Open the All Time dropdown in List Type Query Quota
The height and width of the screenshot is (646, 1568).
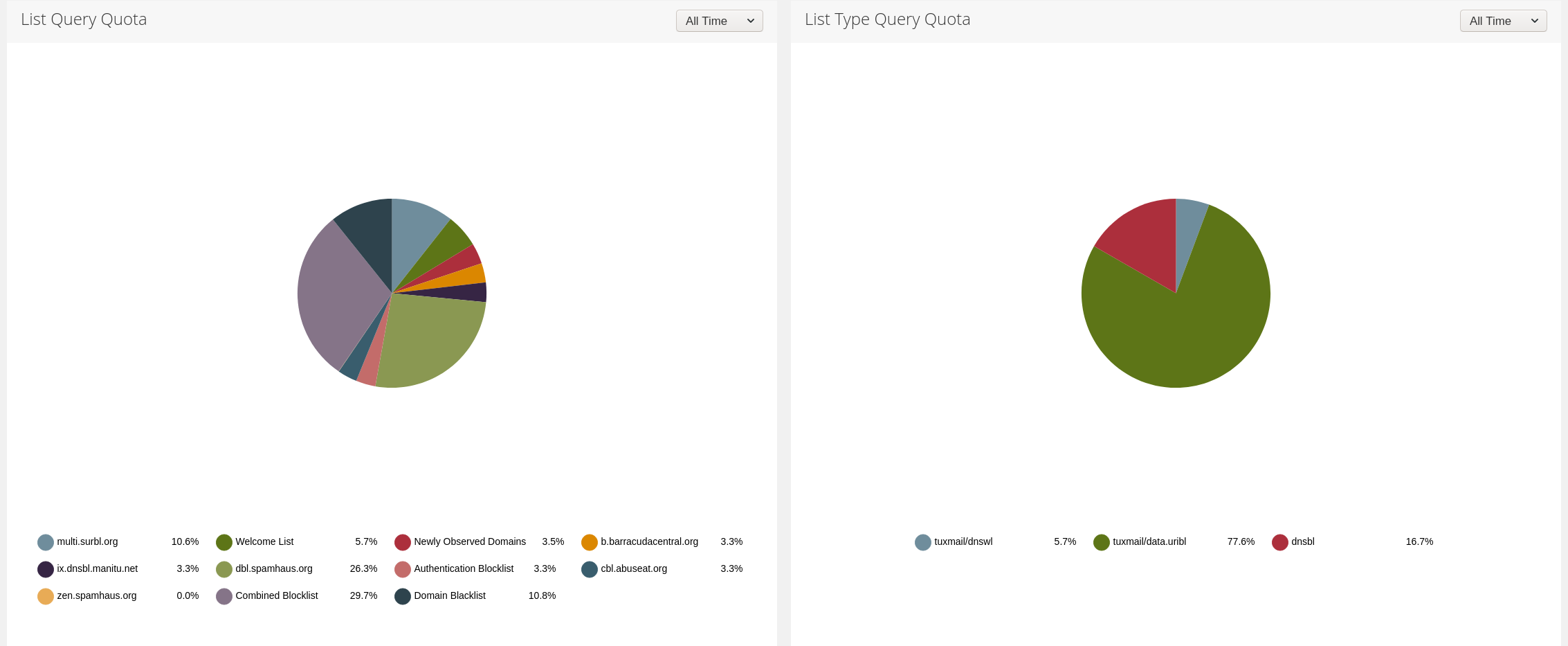(1503, 21)
